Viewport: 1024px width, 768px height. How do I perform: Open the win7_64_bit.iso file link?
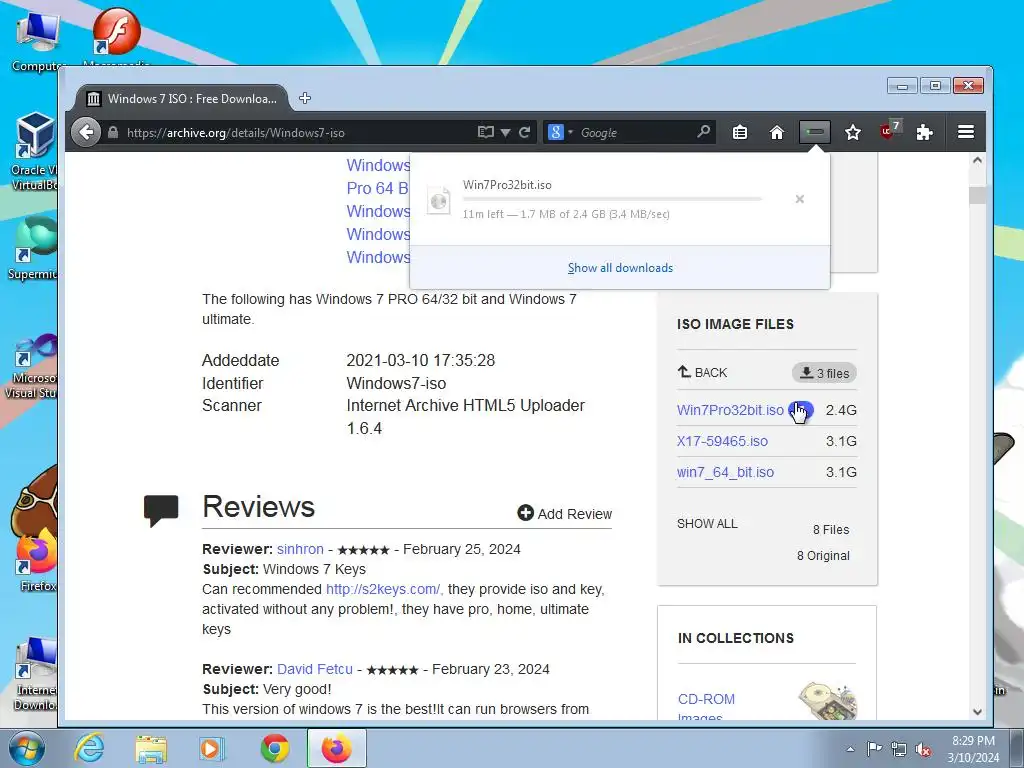pyautogui.click(x=726, y=472)
